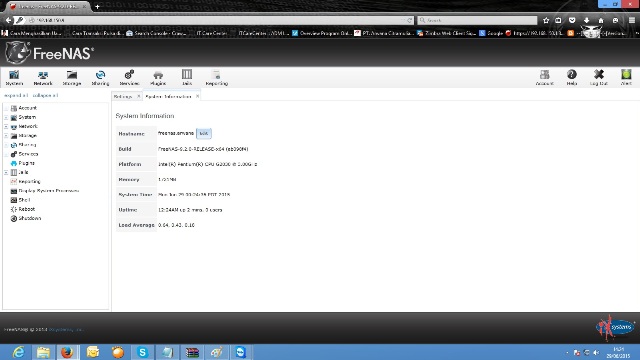Click the Firefox taskbar icon

point(67,352)
